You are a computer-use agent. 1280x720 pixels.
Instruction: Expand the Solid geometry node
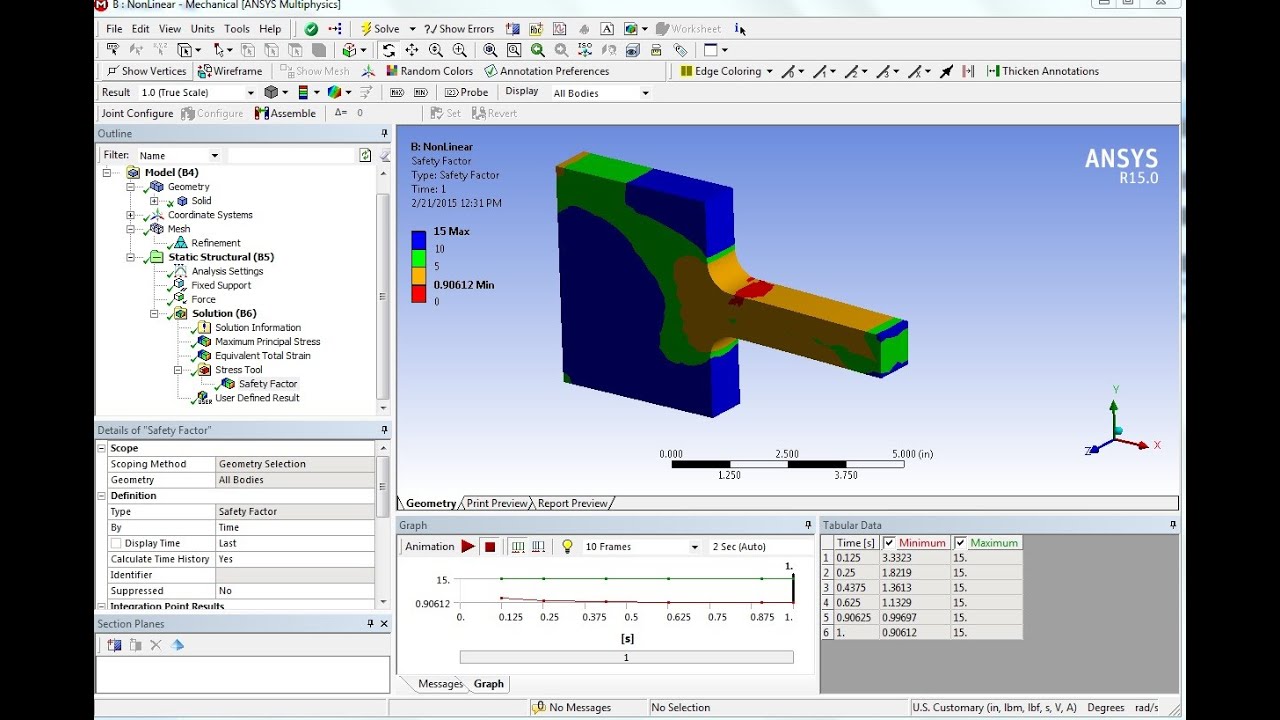(154, 201)
